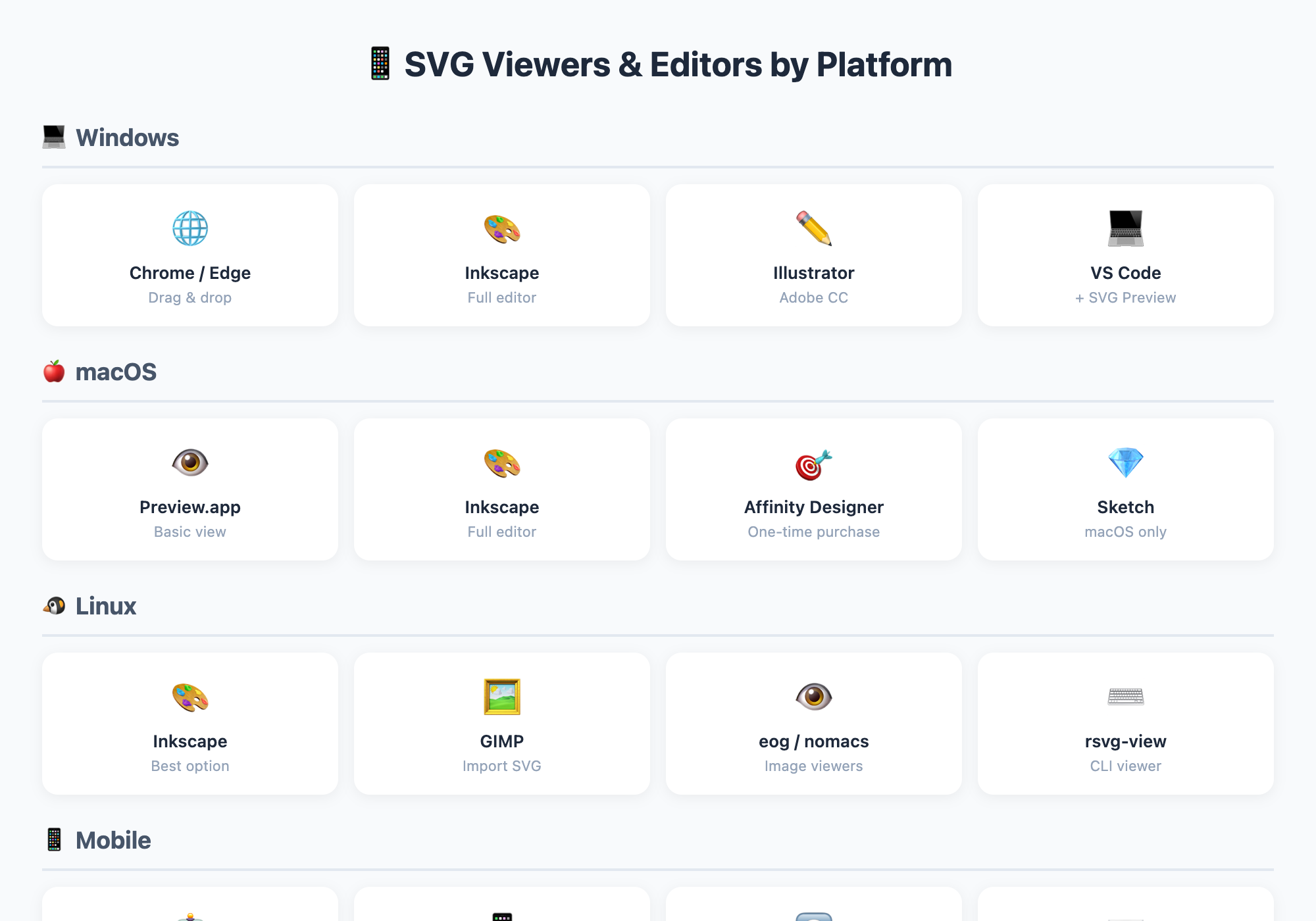The image size is (1316, 921).
Task: Click the eye icon above Preview.app
Action: pos(190,462)
